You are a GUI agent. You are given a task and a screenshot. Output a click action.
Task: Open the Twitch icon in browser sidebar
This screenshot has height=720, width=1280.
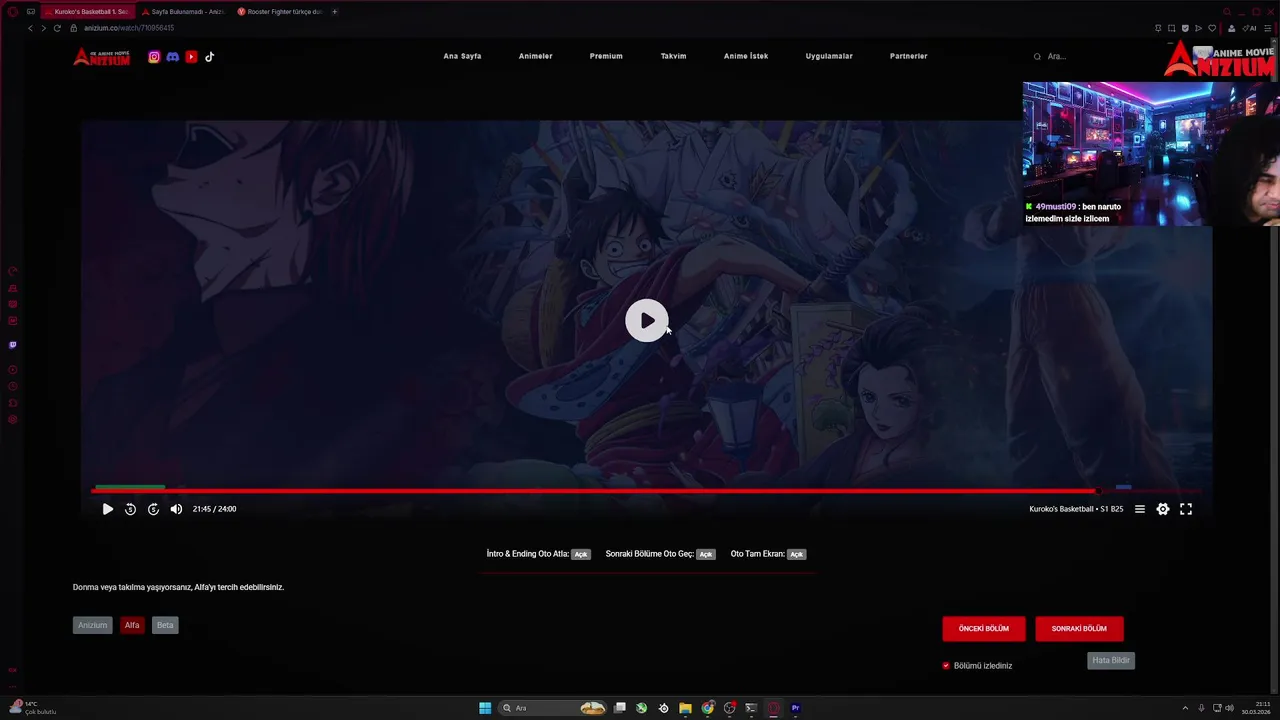click(13, 345)
